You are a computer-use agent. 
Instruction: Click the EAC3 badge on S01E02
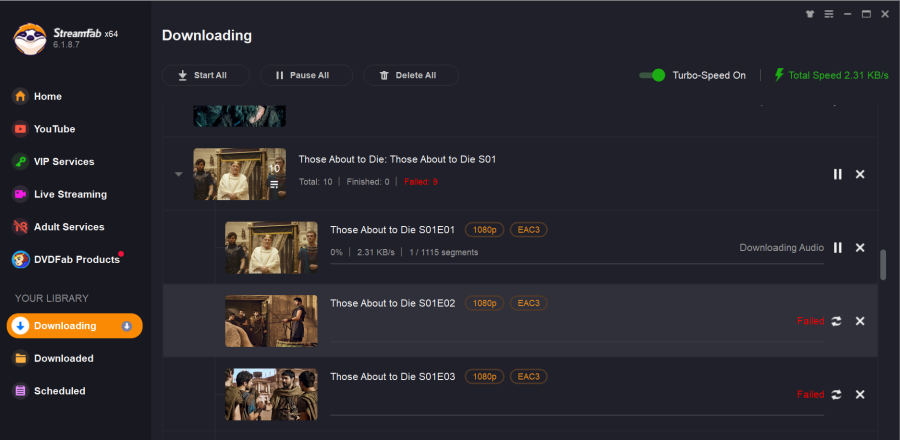529,303
